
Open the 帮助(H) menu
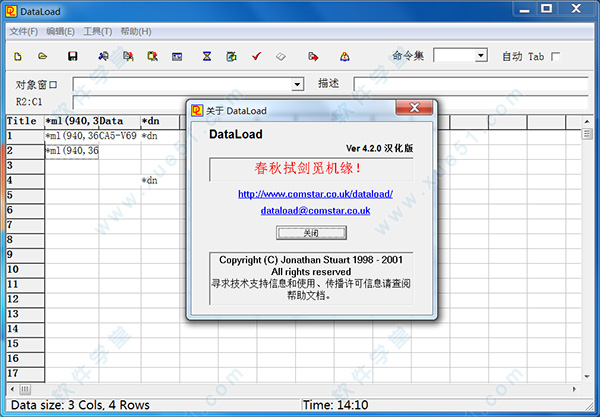pyautogui.click(x=136, y=31)
